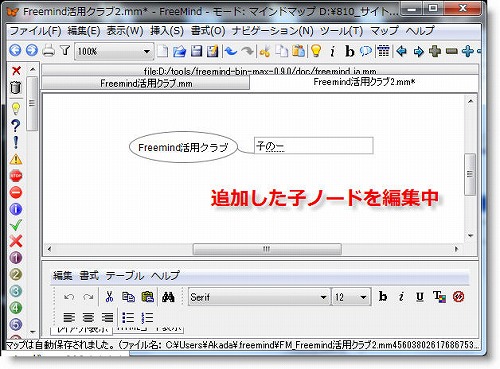The image size is (500, 369).
Task: Toggle underline in the note editor
Action: (420, 296)
